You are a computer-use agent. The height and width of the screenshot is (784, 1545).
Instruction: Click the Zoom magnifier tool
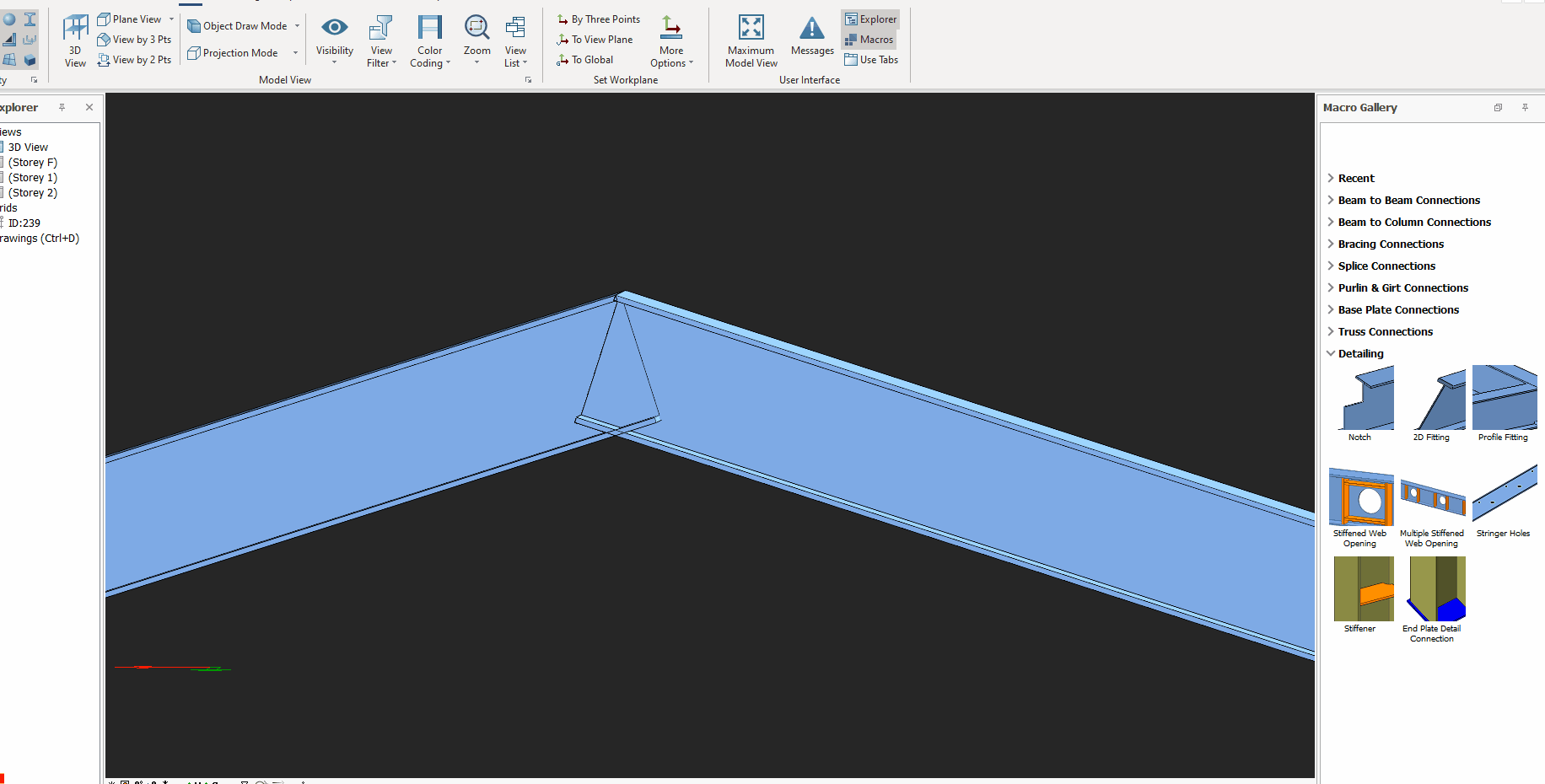(476, 29)
